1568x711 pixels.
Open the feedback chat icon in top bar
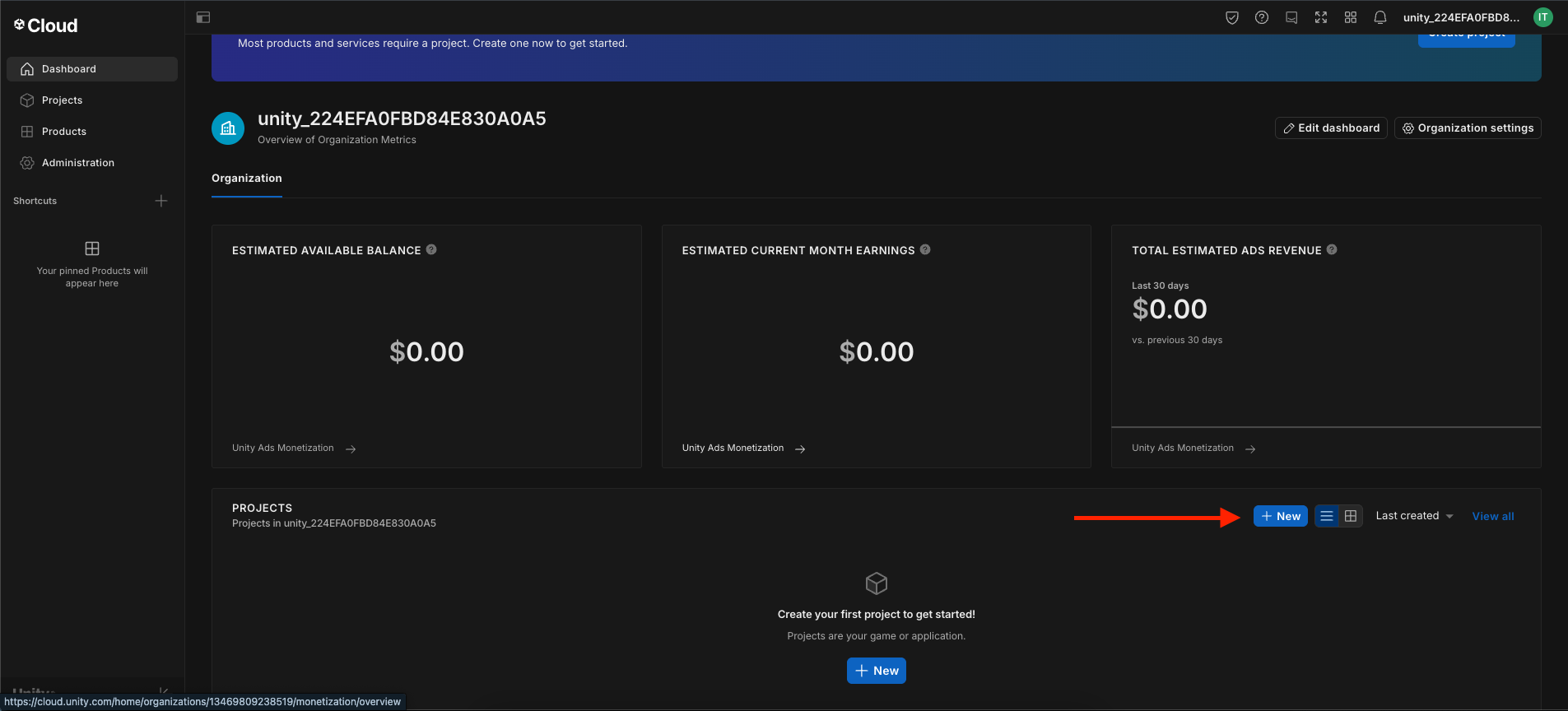click(x=1291, y=17)
